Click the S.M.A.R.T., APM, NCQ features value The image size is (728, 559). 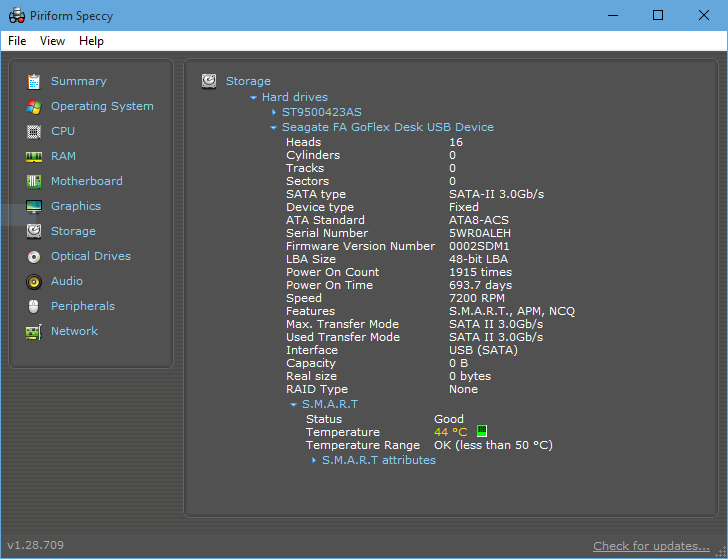pyautogui.click(x=512, y=311)
